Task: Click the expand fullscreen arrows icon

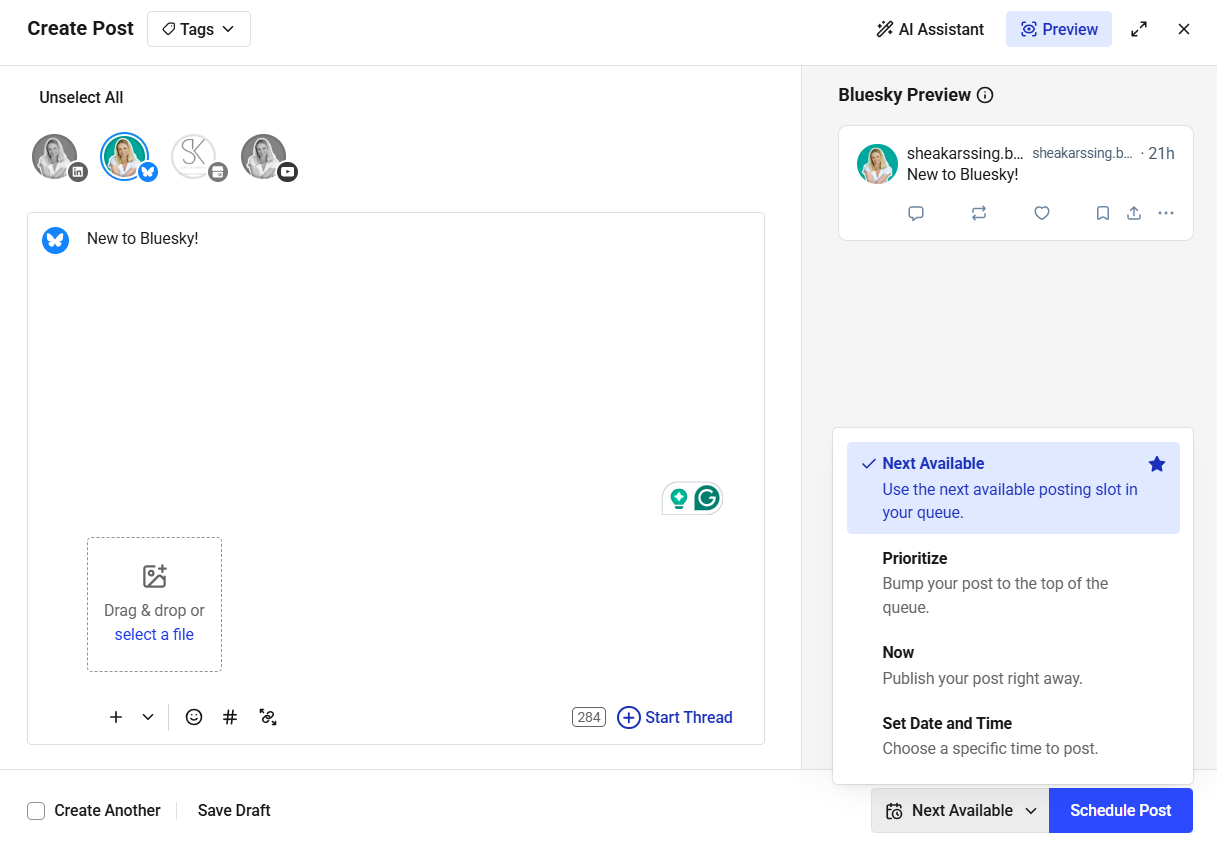Action: pyautogui.click(x=1138, y=29)
